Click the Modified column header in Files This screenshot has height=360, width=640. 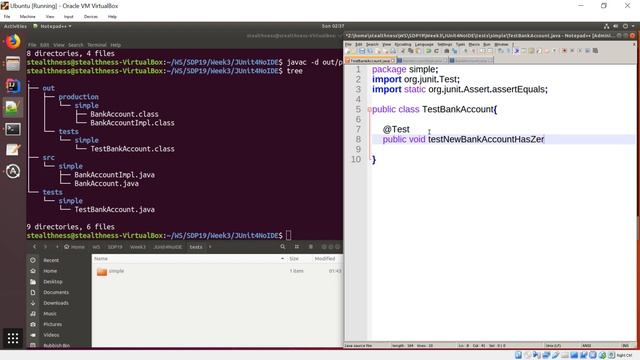coord(324,259)
